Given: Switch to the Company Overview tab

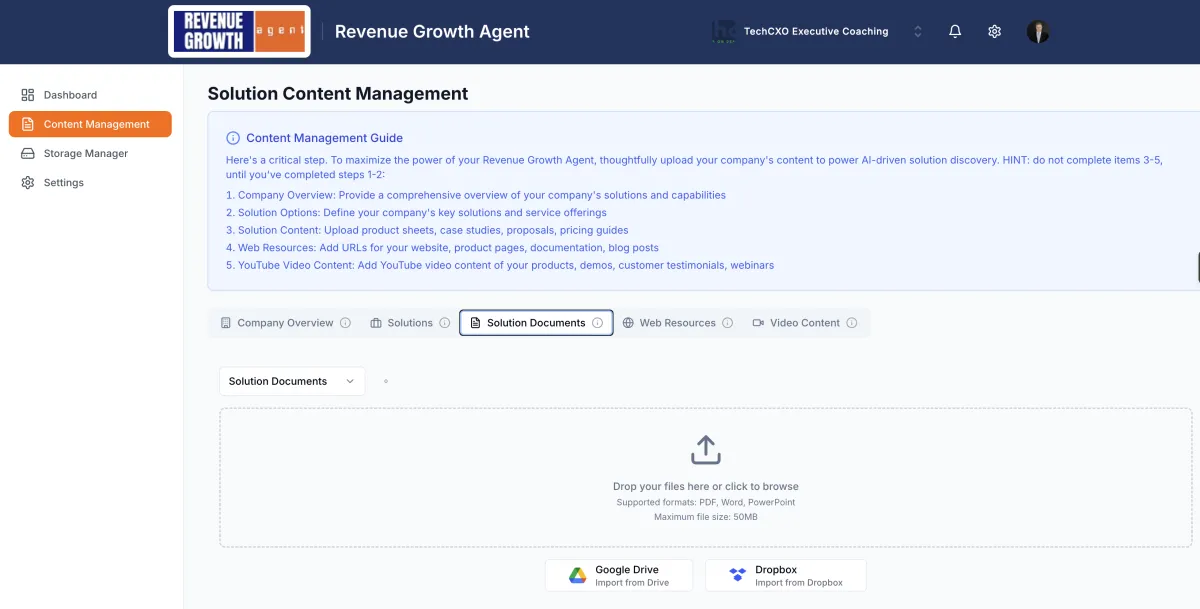Looking at the screenshot, I should click(x=285, y=323).
